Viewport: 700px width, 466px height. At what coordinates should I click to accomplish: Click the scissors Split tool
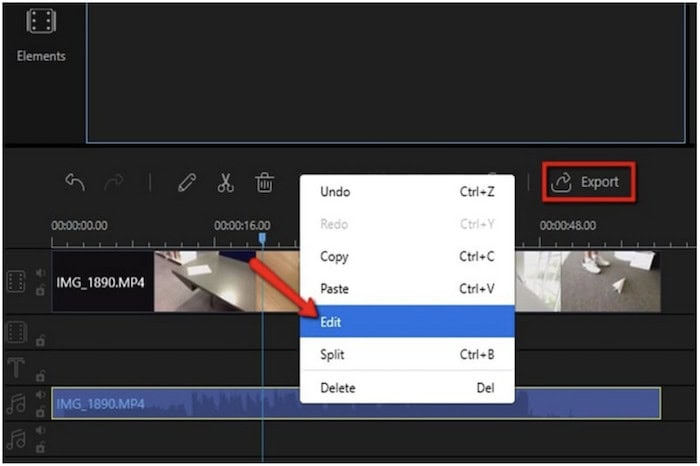point(225,182)
